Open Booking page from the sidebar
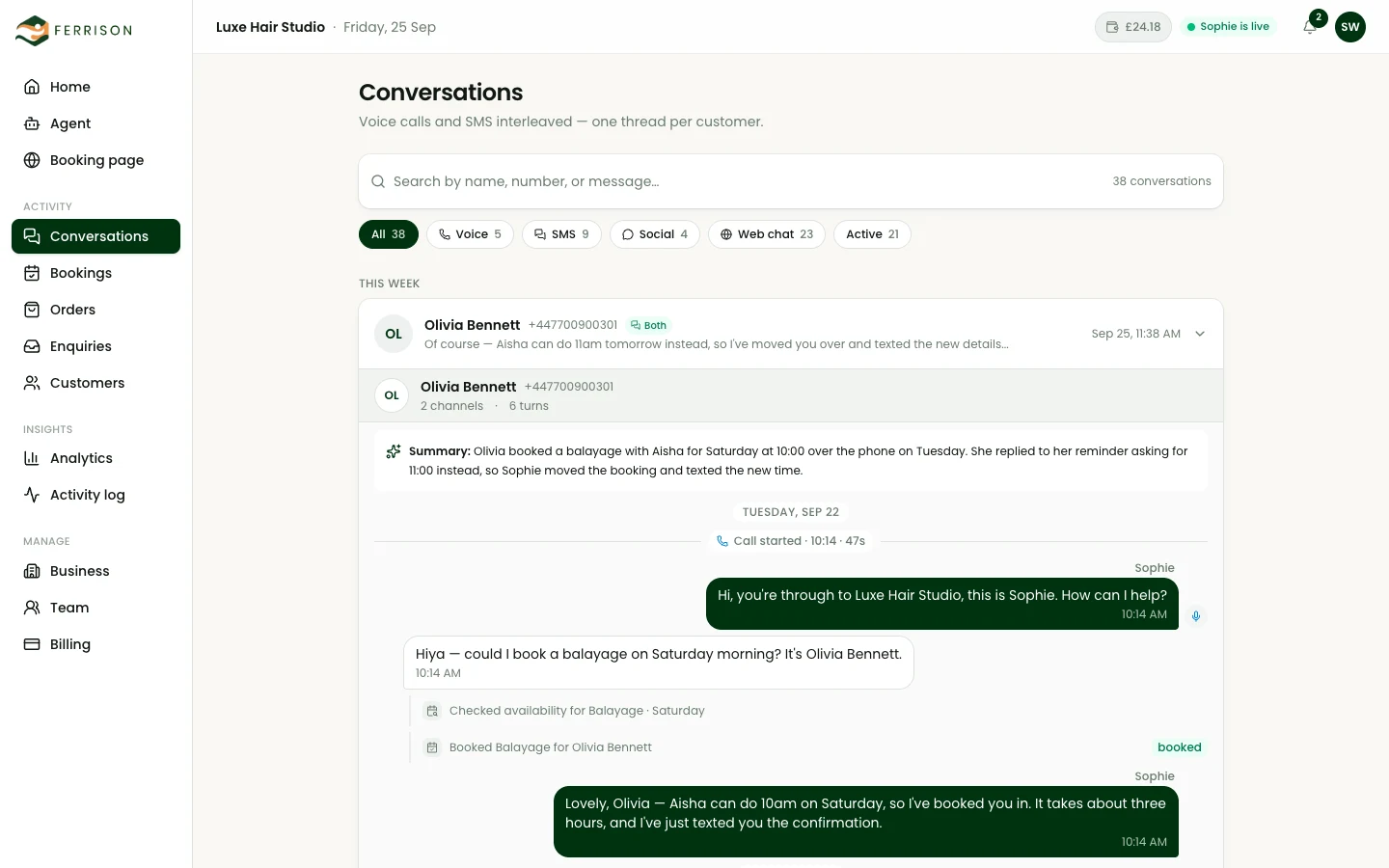 [x=95, y=160]
